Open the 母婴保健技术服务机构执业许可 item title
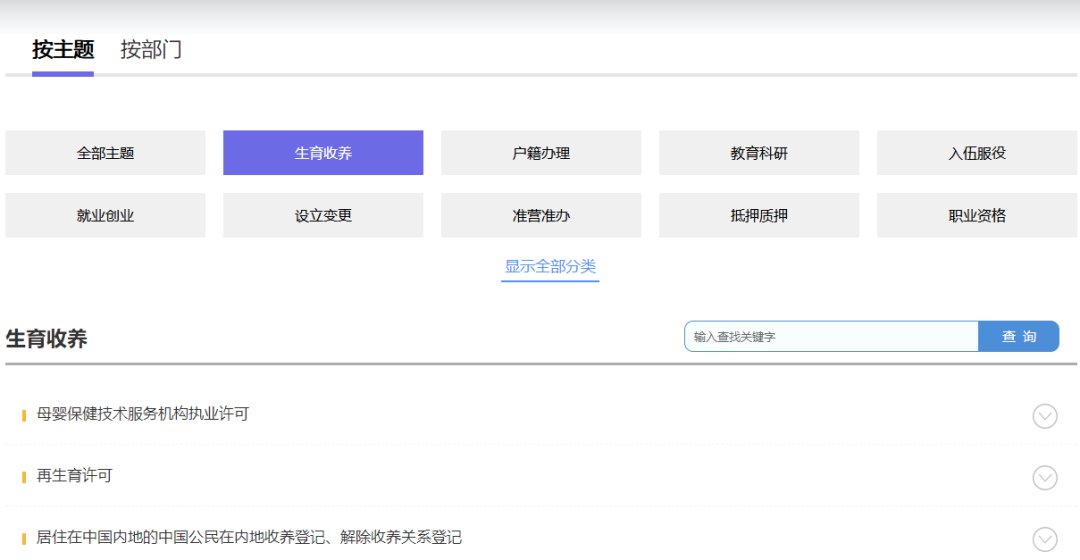Image resolution: width=1080 pixels, height=560 pixels. (x=143, y=414)
